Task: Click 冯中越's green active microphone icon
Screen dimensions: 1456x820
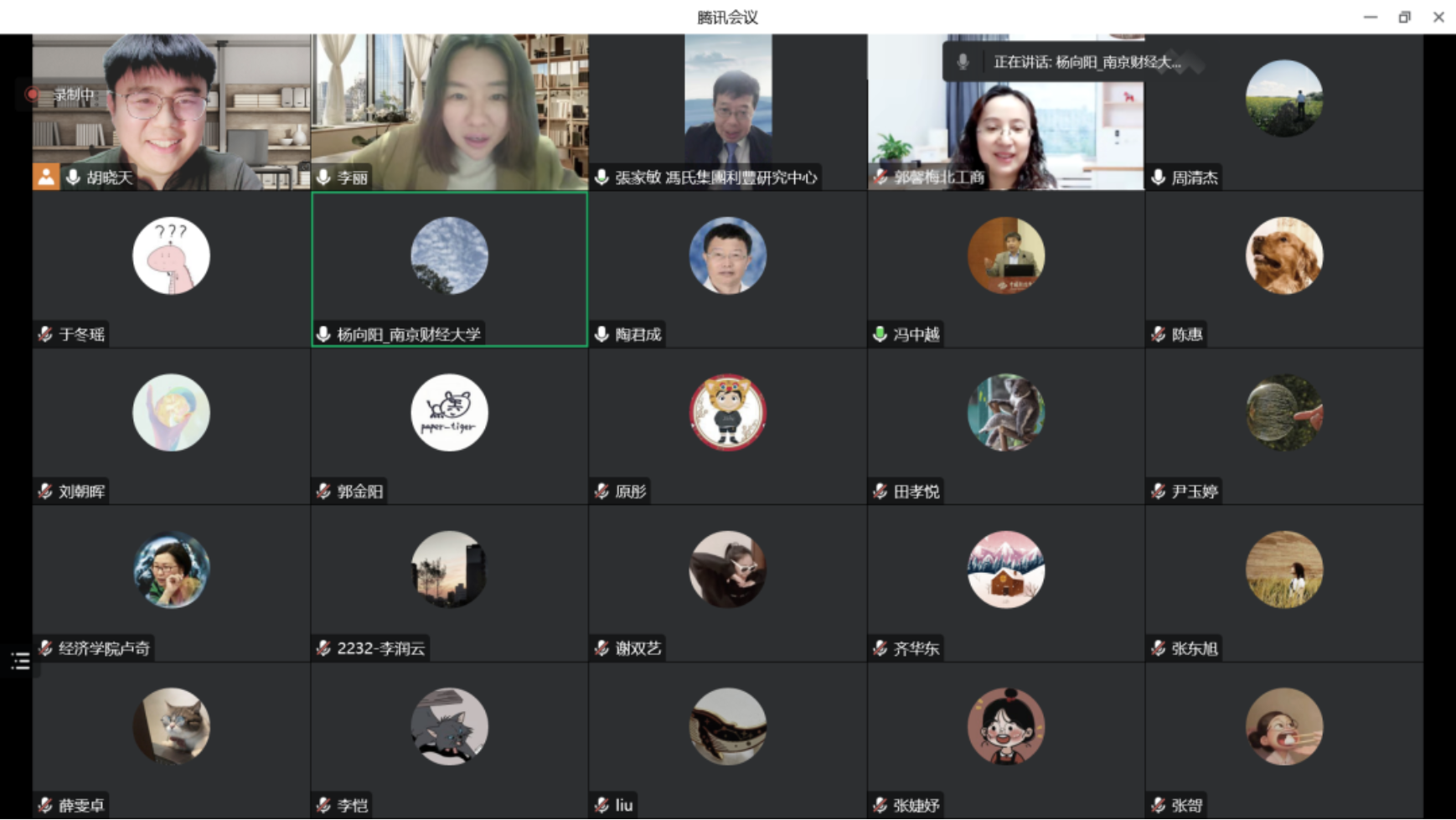Action: coord(880,334)
